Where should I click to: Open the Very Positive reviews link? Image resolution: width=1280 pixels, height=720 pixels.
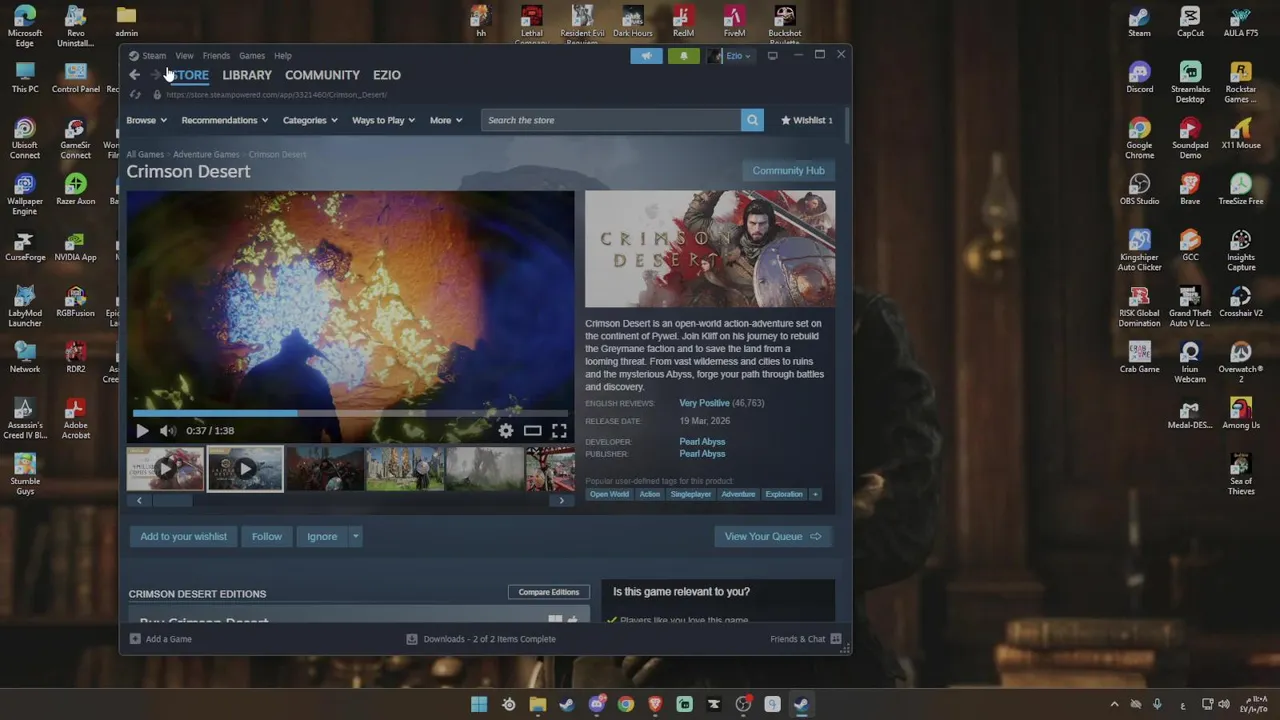[705, 403]
